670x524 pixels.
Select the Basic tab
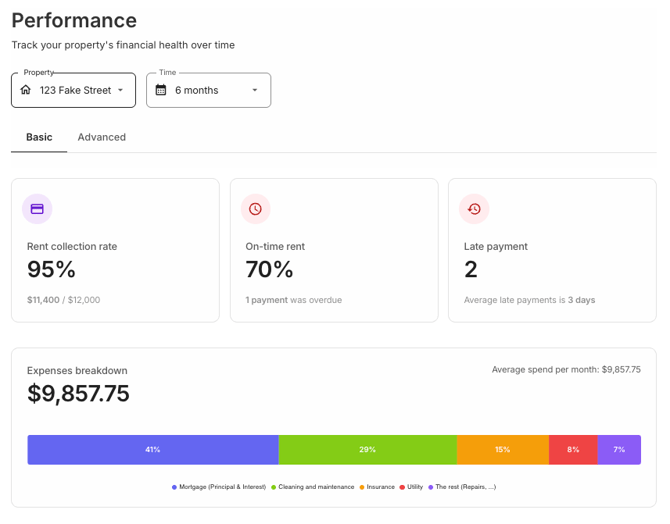pyautogui.click(x=39, y=137)
